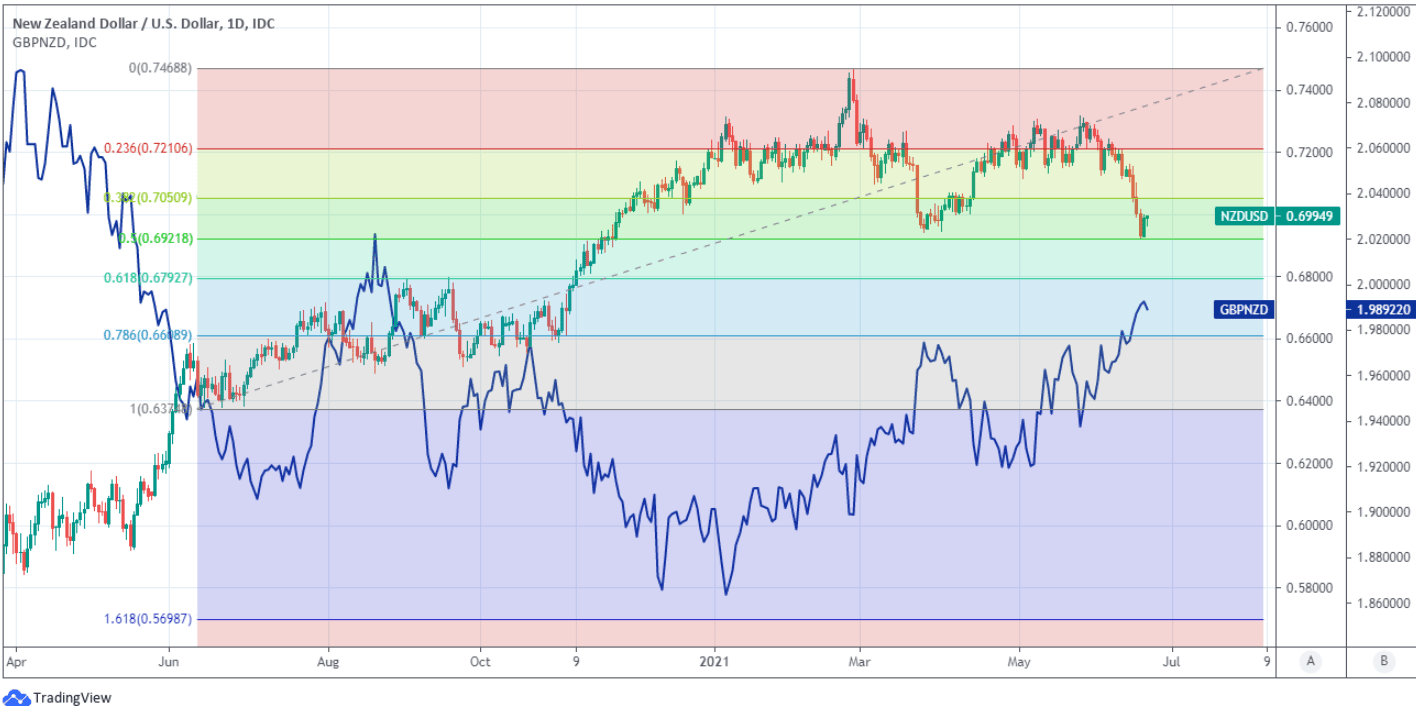Click the 0.786 Fibonacci level label

pos(150,335)
